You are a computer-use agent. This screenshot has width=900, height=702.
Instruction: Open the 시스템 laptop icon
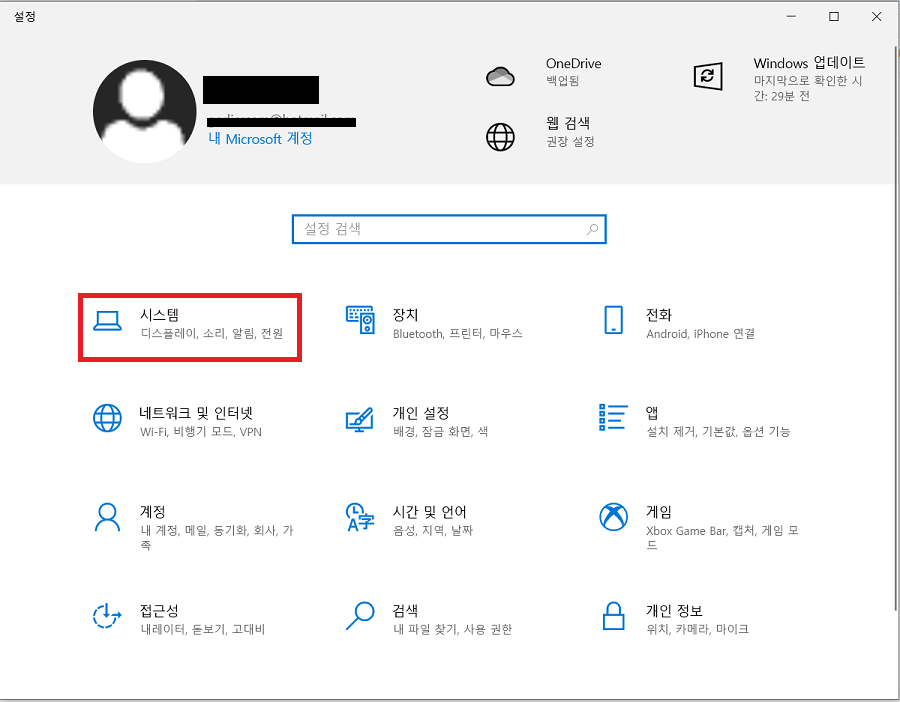pos(107,321)
